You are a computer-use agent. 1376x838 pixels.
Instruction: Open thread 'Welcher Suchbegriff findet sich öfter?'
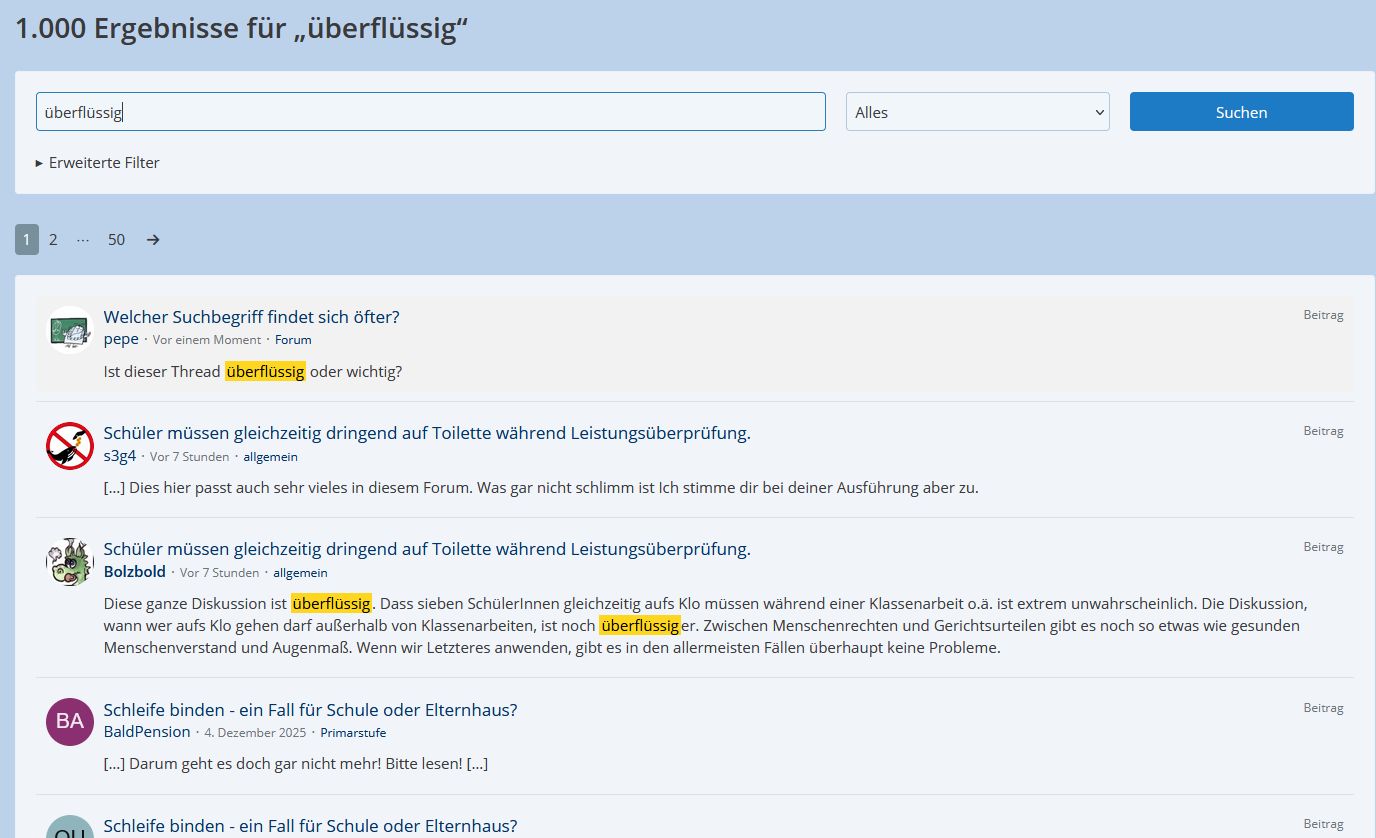coord(251,317)
